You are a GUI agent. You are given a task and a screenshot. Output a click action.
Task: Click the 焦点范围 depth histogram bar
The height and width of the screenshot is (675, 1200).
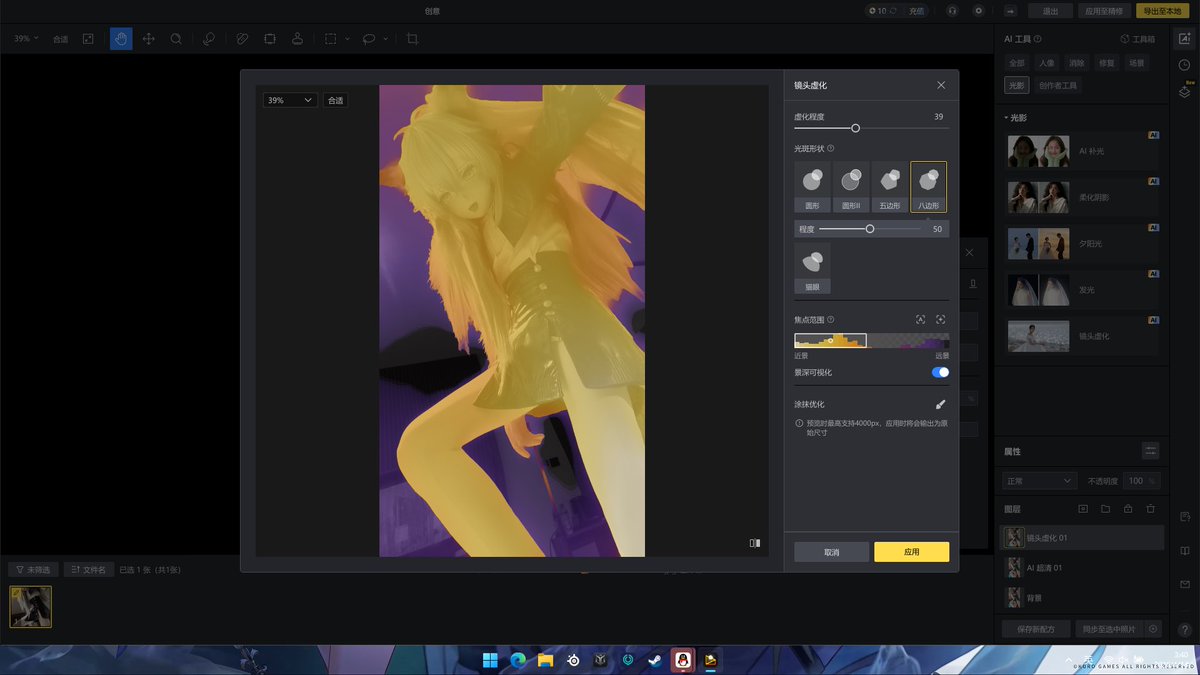(871, 340)
